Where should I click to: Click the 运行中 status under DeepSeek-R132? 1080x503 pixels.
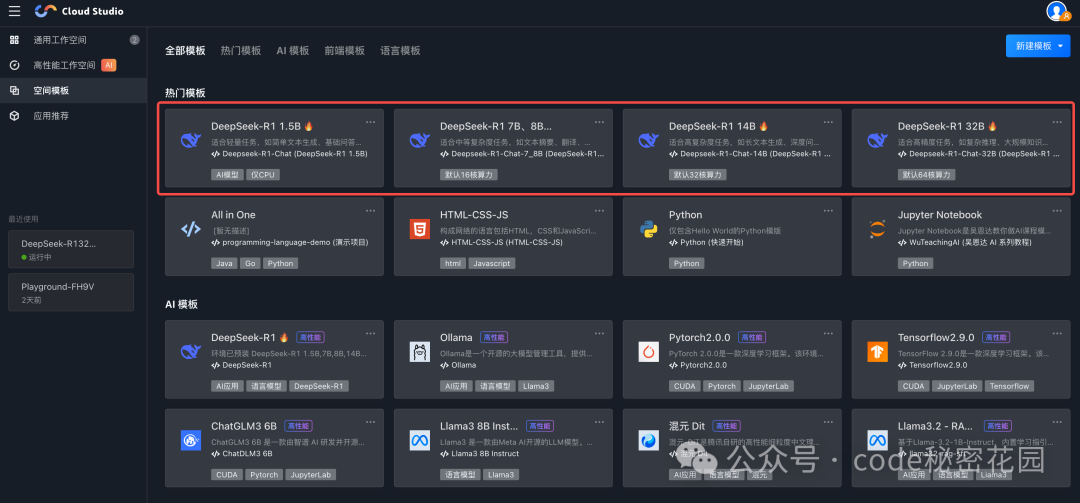(x=35, y=257)
